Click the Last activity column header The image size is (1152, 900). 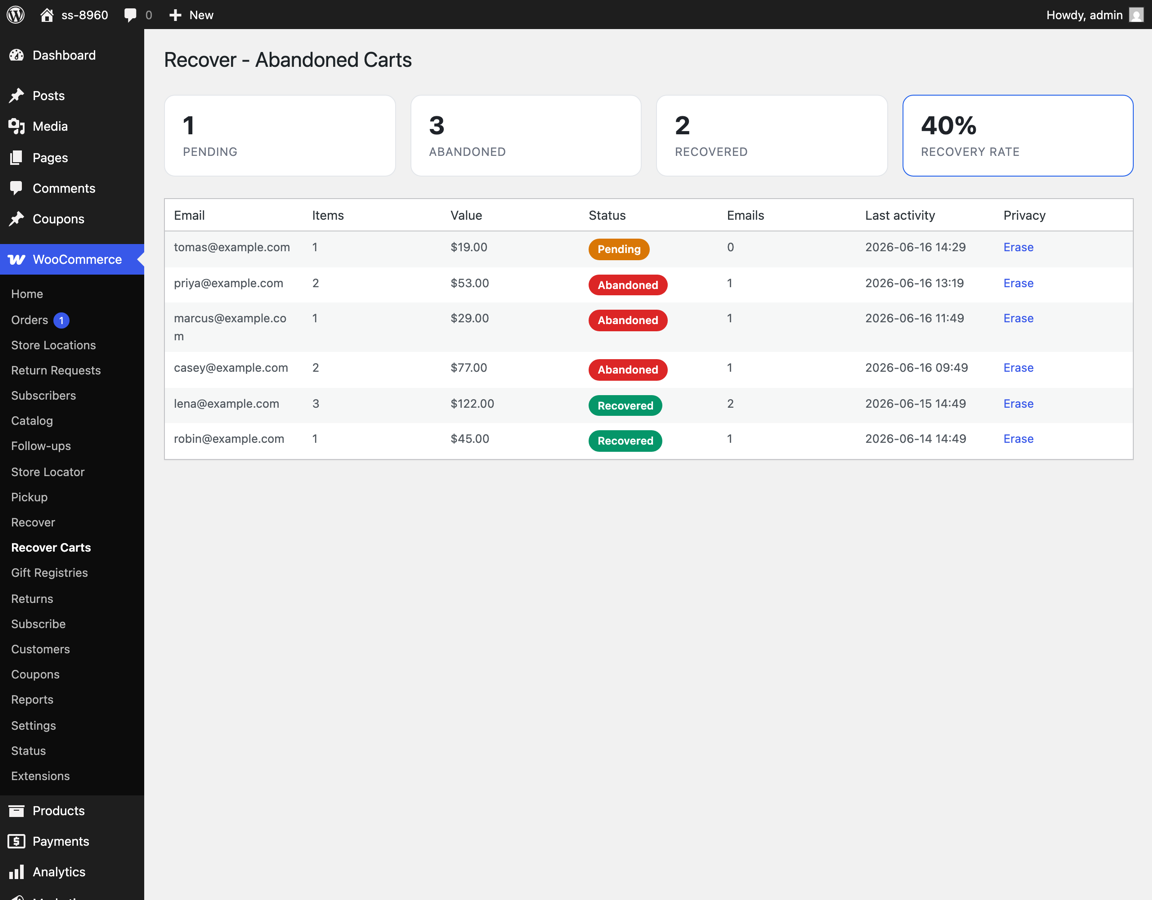(x=900, y=215)
